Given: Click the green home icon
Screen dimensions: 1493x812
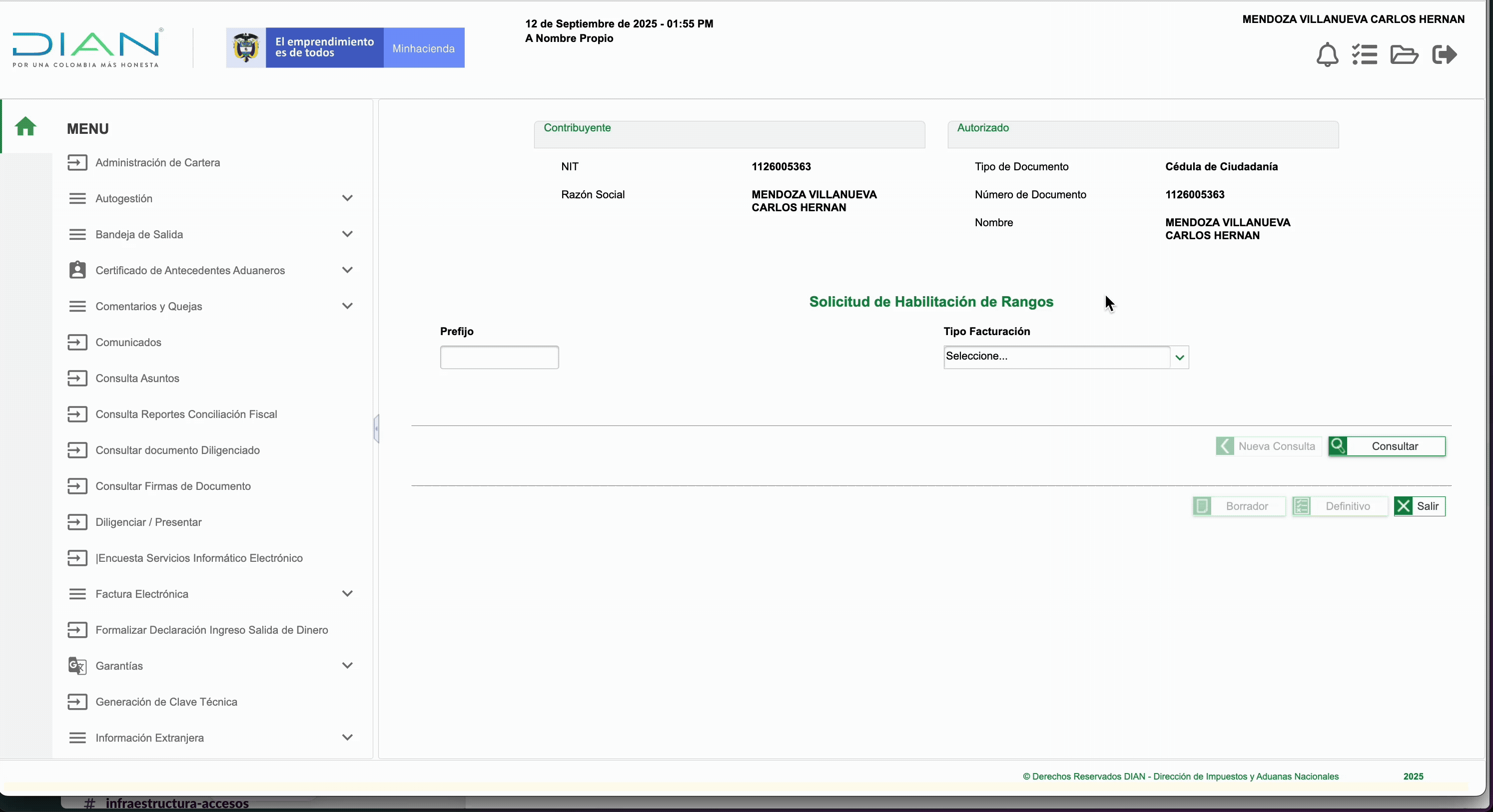Looking at the screenshot, I should tap(25, 126).
